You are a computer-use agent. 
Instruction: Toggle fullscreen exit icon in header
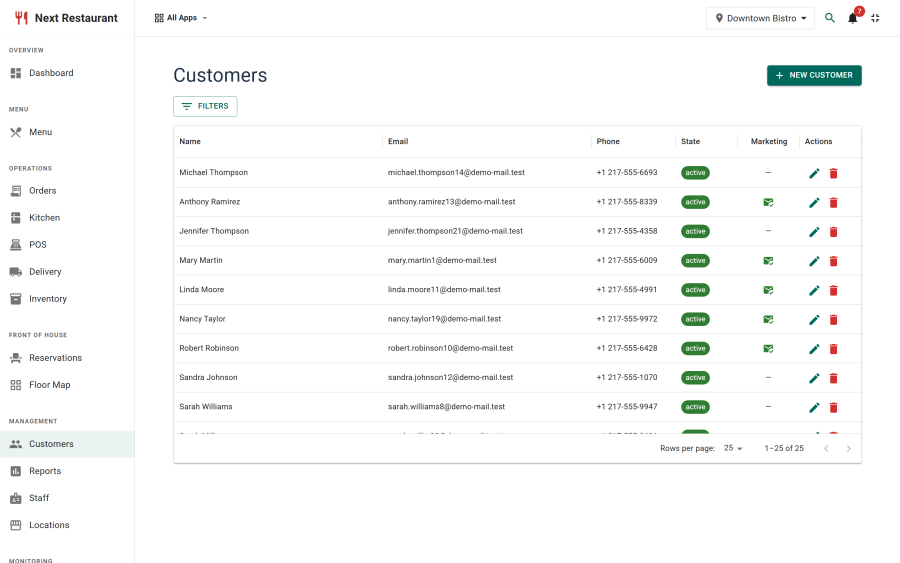(x=875, y=18)
